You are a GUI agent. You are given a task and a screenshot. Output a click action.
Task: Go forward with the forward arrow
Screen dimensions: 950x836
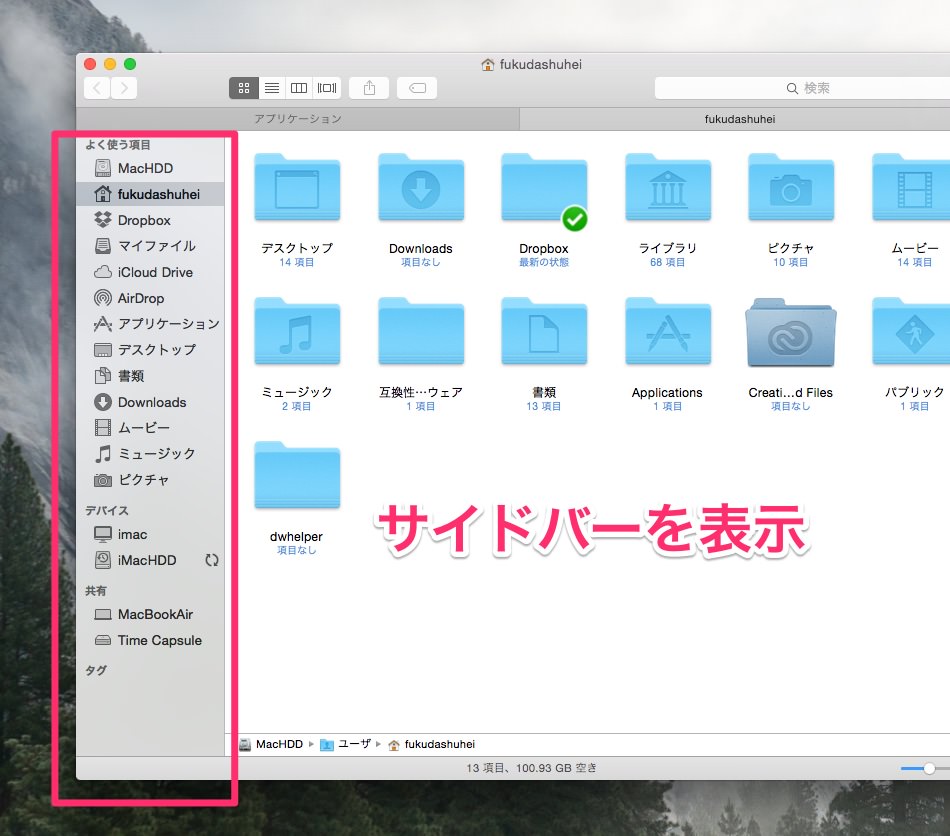pyautogui.click(x=124, y=88)
